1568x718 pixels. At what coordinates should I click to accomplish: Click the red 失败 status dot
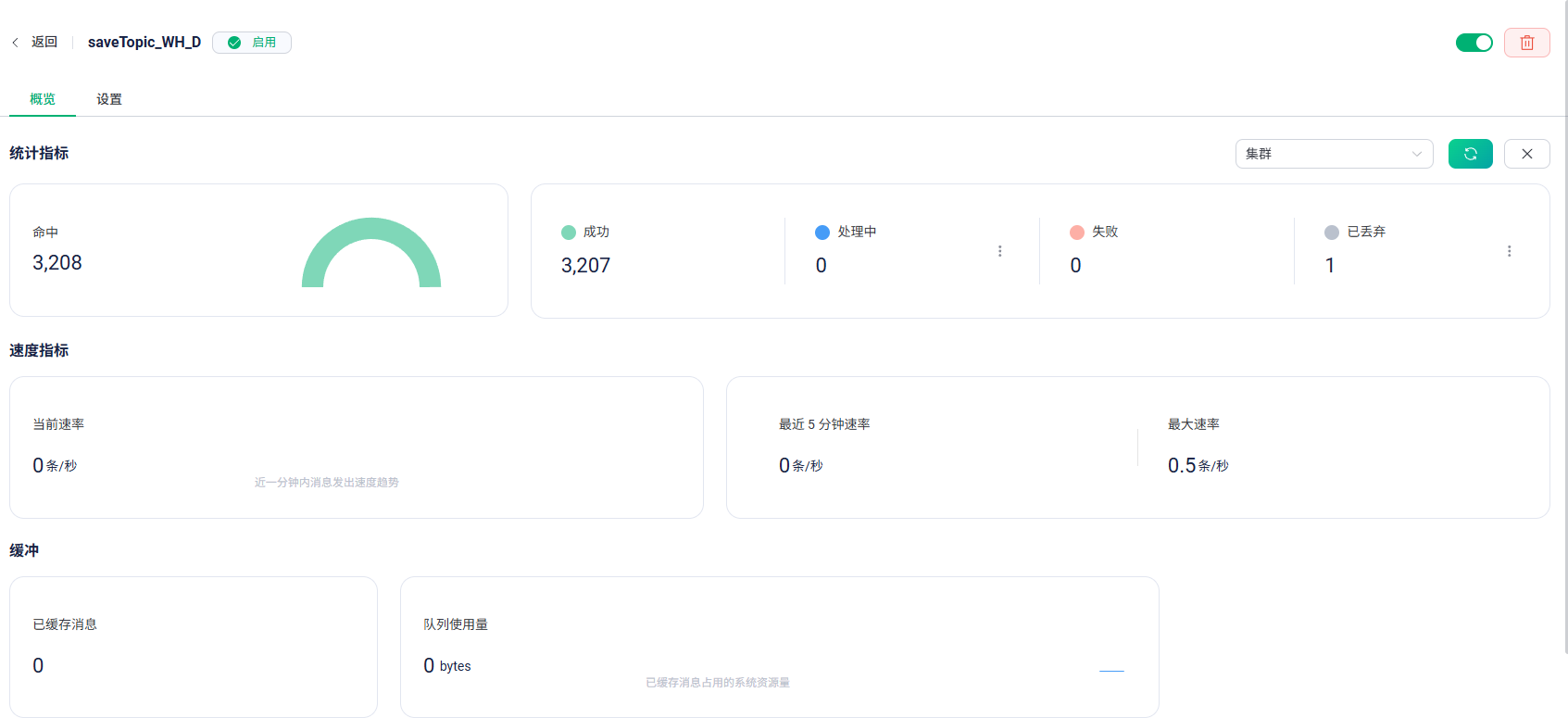click(x=1076, y=233)
